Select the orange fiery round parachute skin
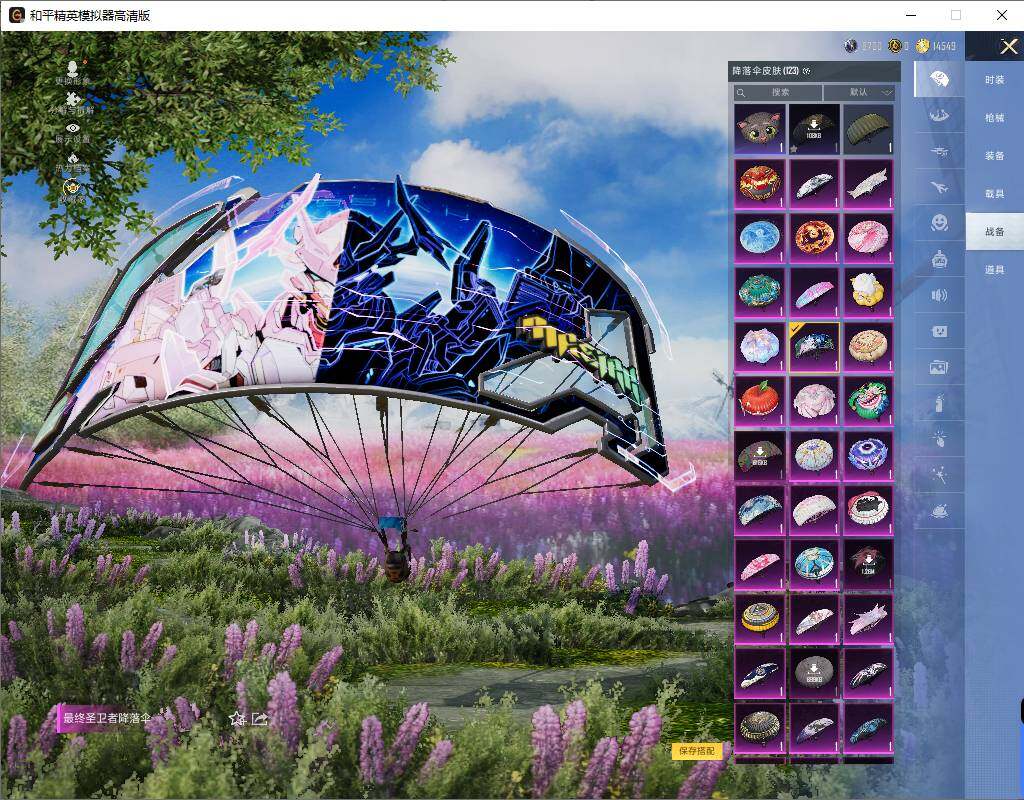Screen dimensions: 1024x800 pyautogui.click(x=814, y=238)
